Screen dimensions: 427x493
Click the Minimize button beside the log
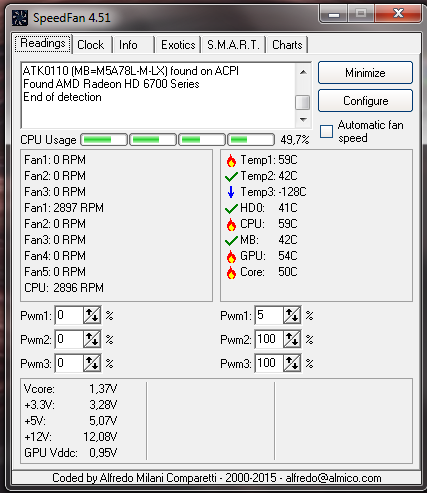365,72
